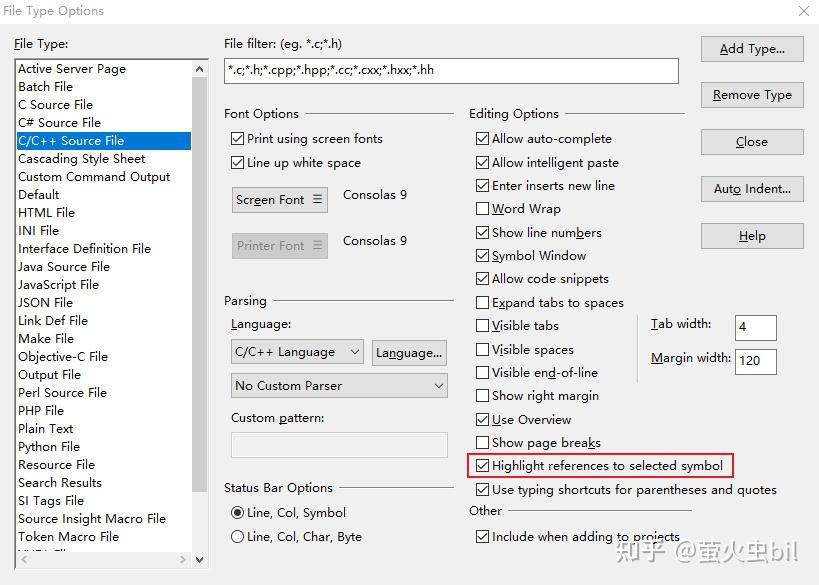This screenshot has height=585, width=819.
Task: Select HTML File entry
Action: (46, 213)
